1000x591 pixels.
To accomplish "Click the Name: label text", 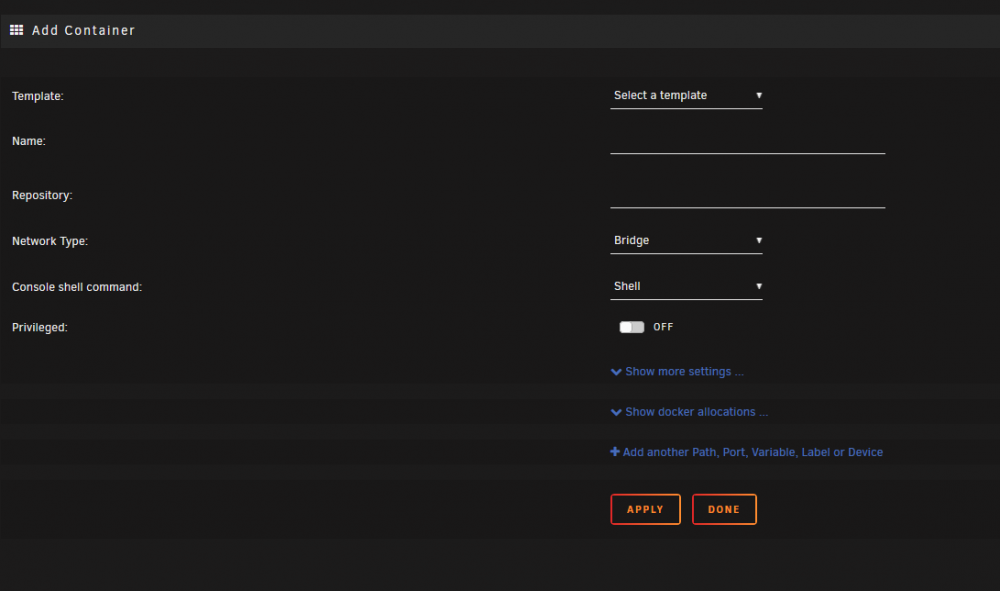I will click(x=29, y=141).
